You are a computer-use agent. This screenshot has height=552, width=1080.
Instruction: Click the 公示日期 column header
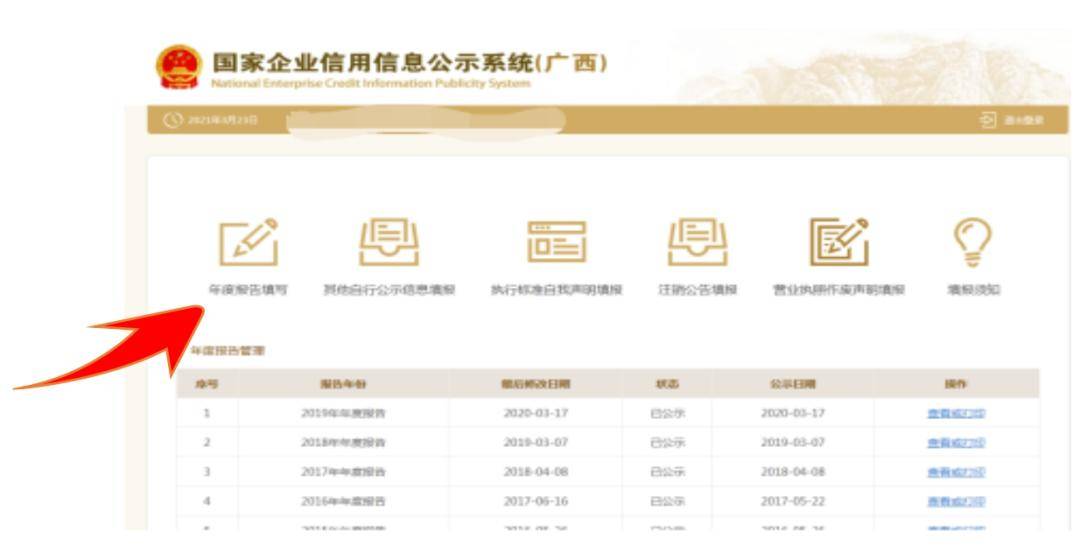792,384
